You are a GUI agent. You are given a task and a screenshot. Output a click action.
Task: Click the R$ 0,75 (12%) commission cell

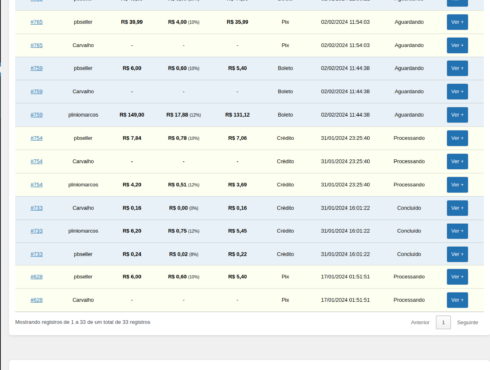click(x=183, y=231)
